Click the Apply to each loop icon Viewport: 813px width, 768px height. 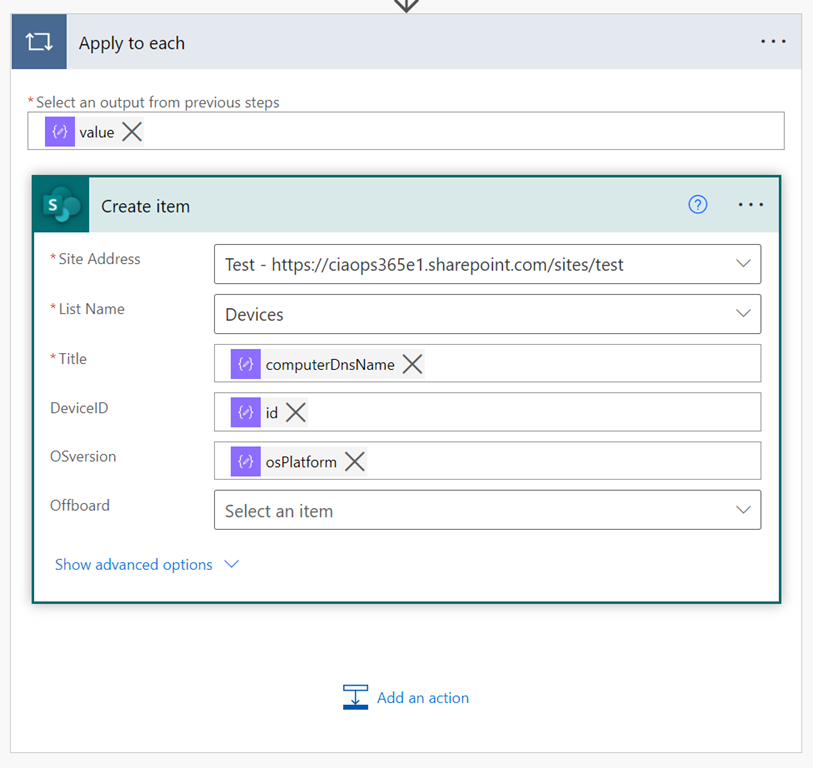pos(39,43)
